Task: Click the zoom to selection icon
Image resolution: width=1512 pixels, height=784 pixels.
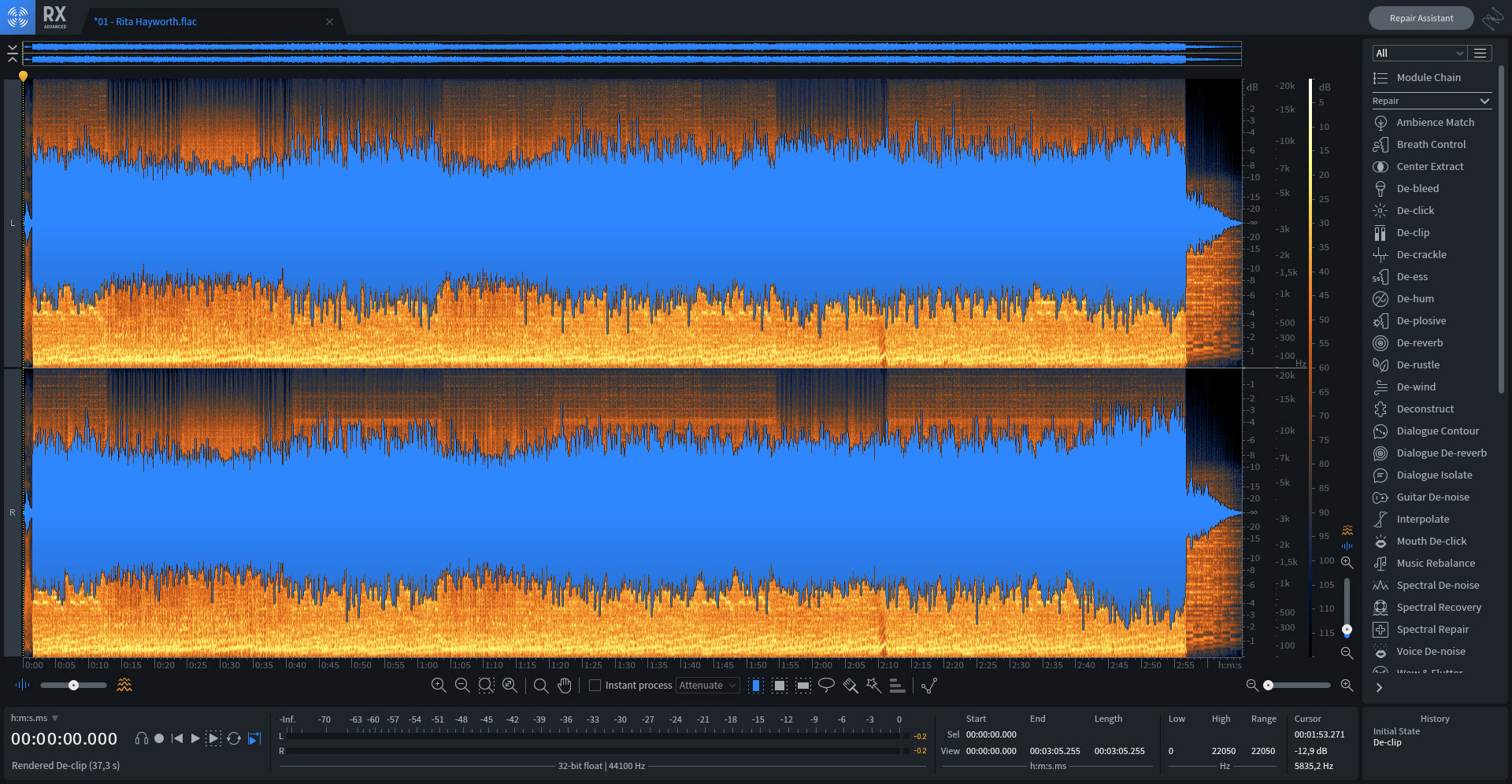Action: point(486,686)
